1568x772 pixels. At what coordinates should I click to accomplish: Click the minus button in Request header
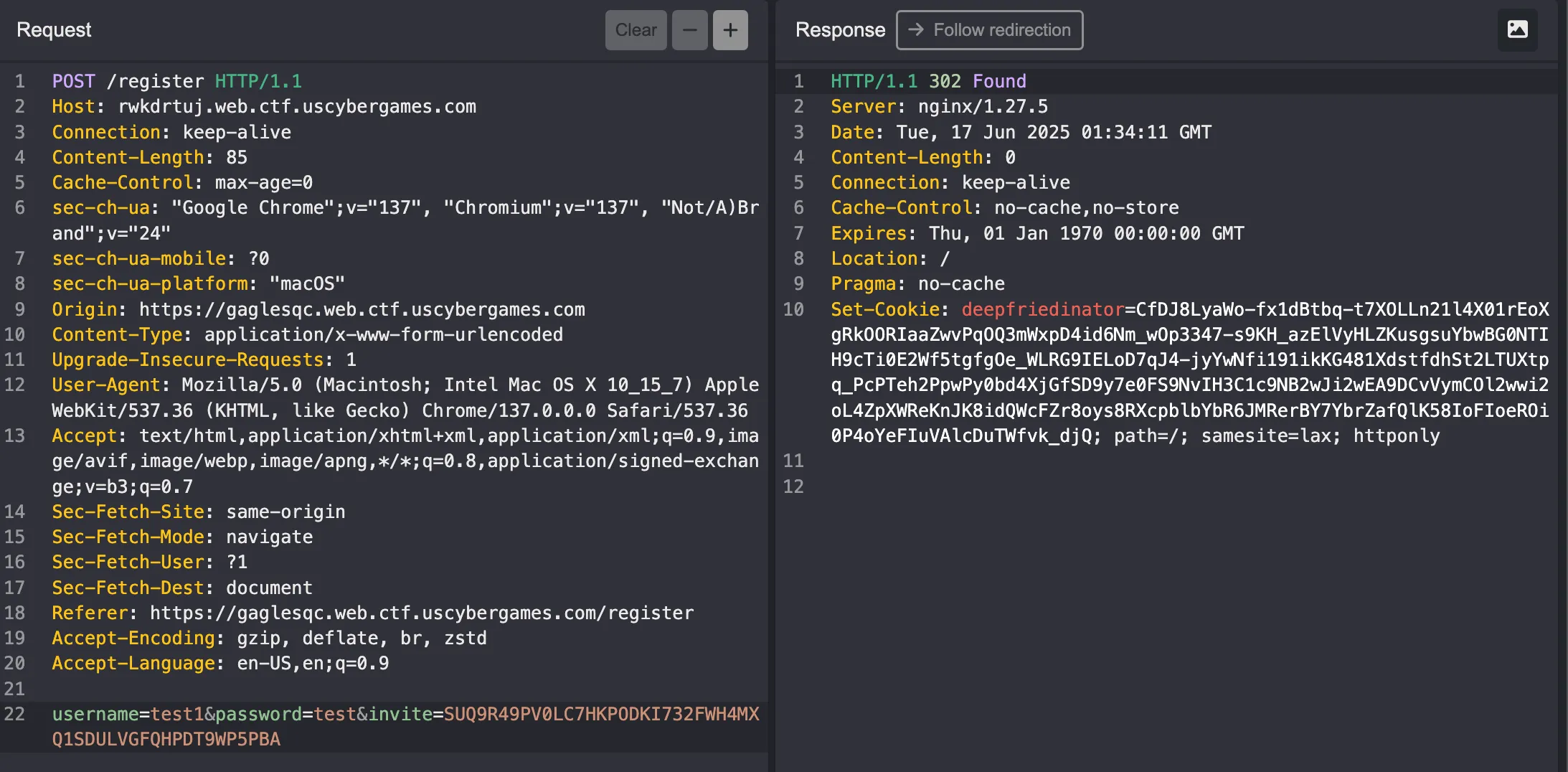(689, 30)
